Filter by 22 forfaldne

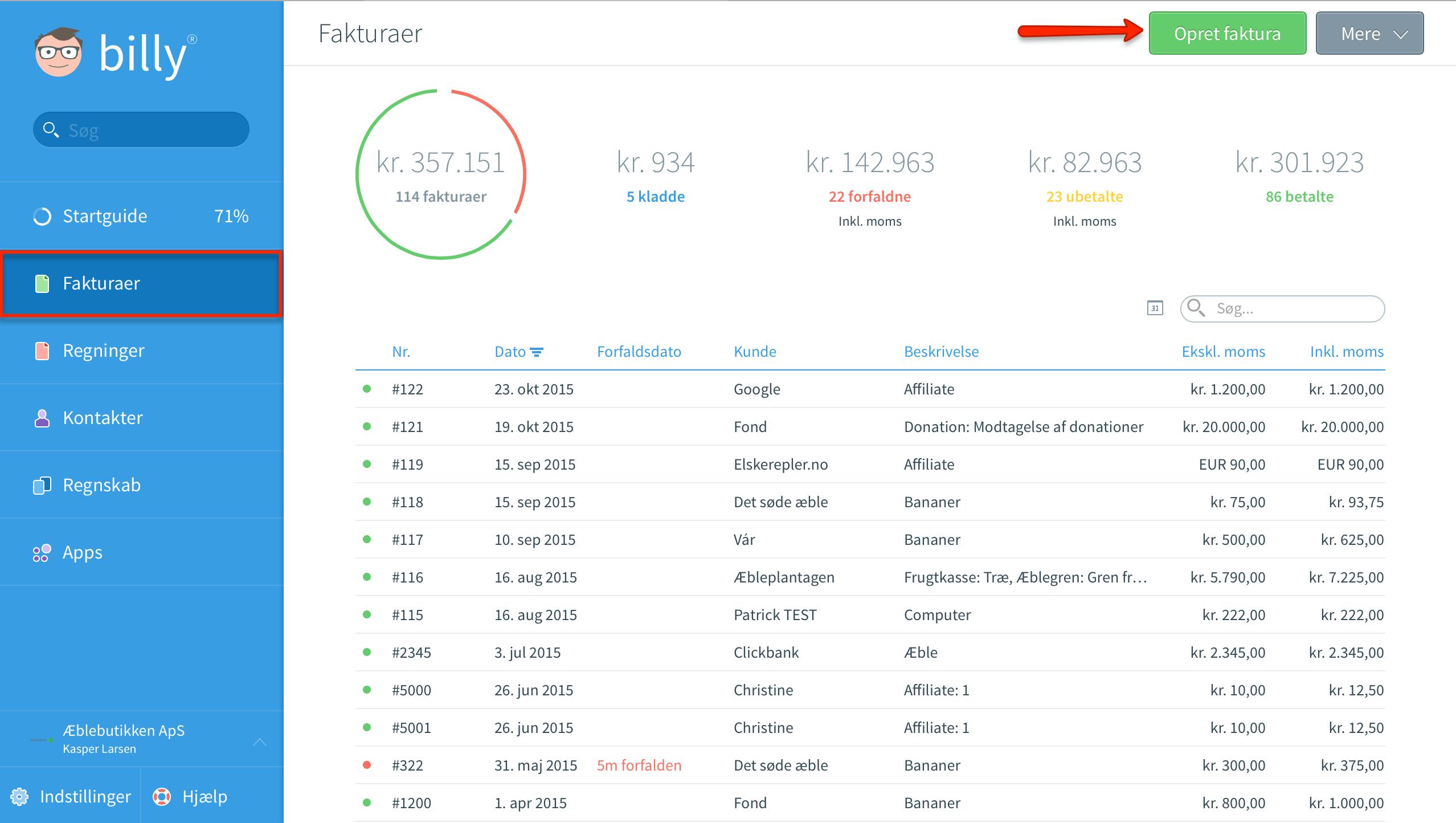click(869, 197)
